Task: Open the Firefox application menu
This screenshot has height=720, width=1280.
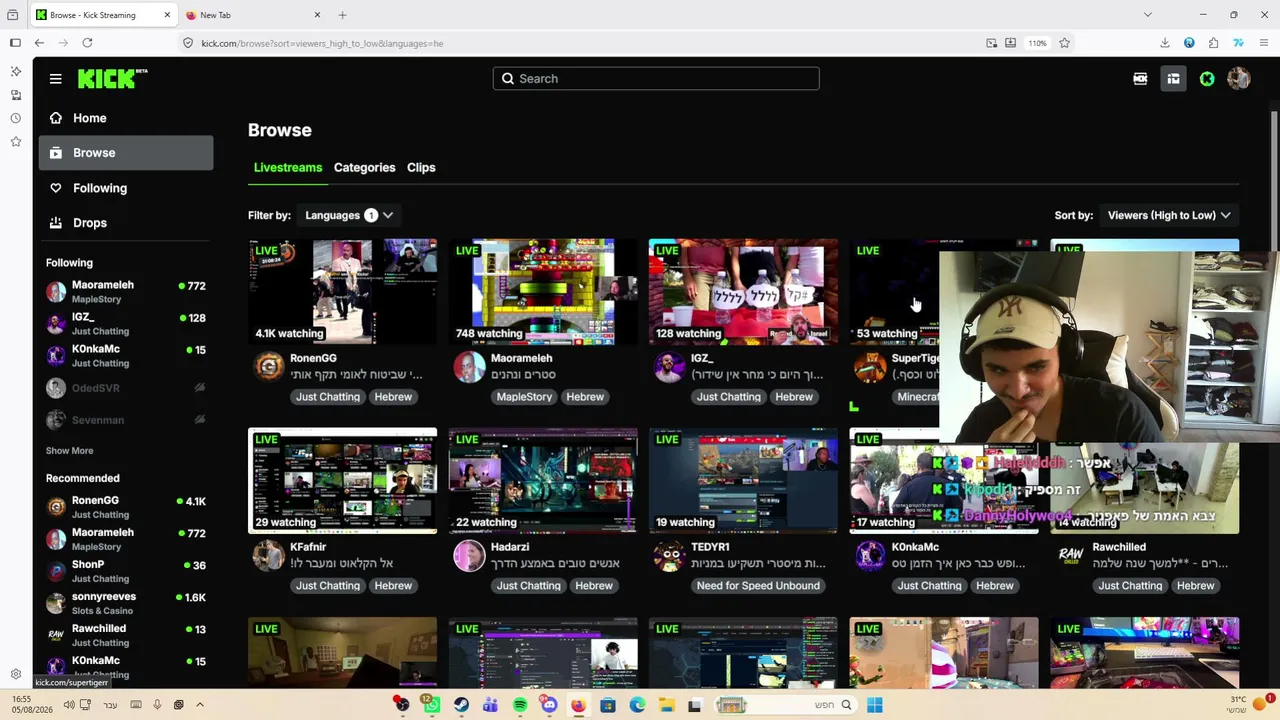Action: point(1265,43)
